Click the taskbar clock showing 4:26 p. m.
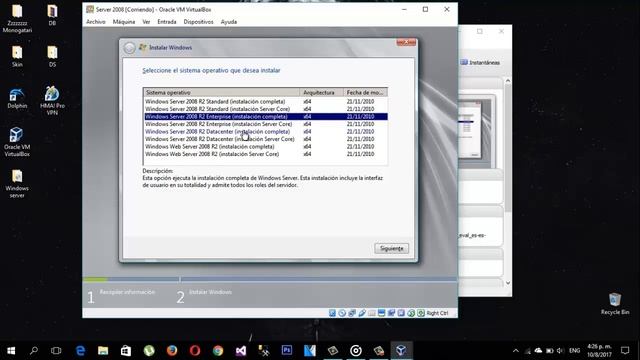The height and width of the screenshot is (360, 640). click(x=599, y=351)
